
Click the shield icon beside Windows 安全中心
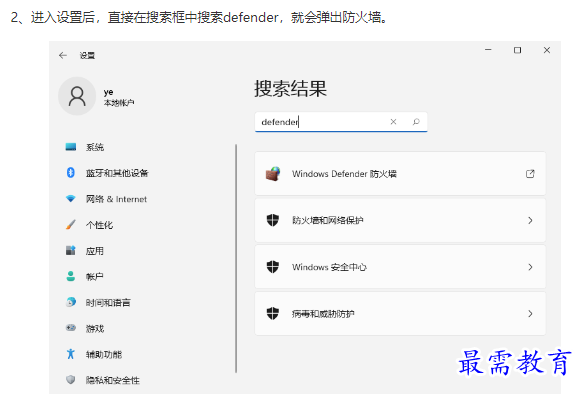273,267
